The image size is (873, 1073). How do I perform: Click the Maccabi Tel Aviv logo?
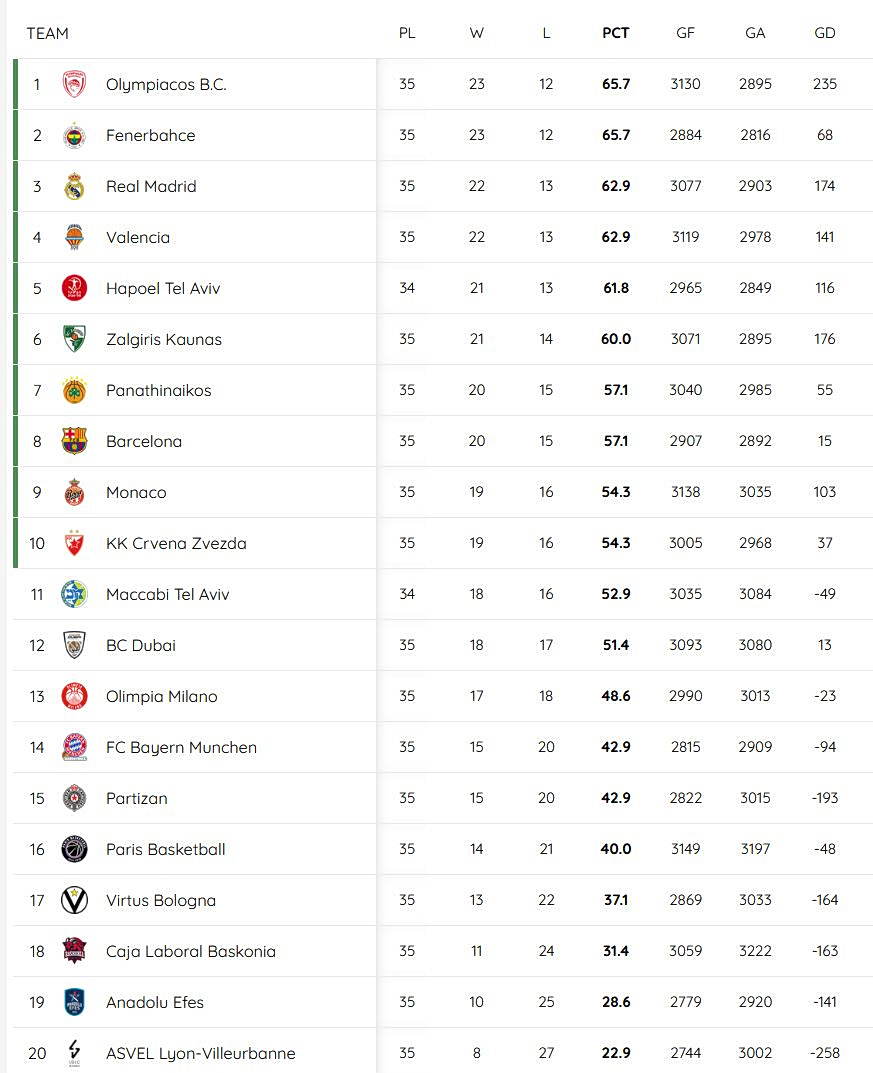click(74, 595)
